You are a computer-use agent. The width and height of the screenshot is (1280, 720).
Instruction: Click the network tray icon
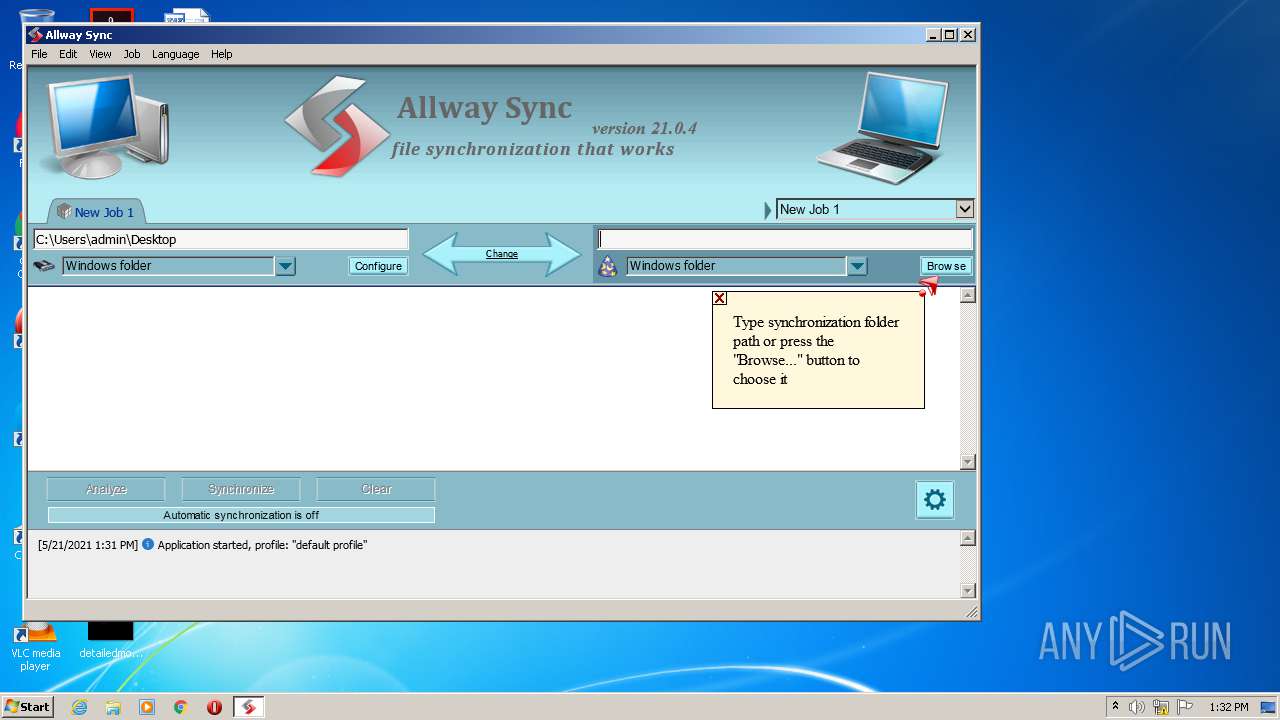coord(1161,707)
